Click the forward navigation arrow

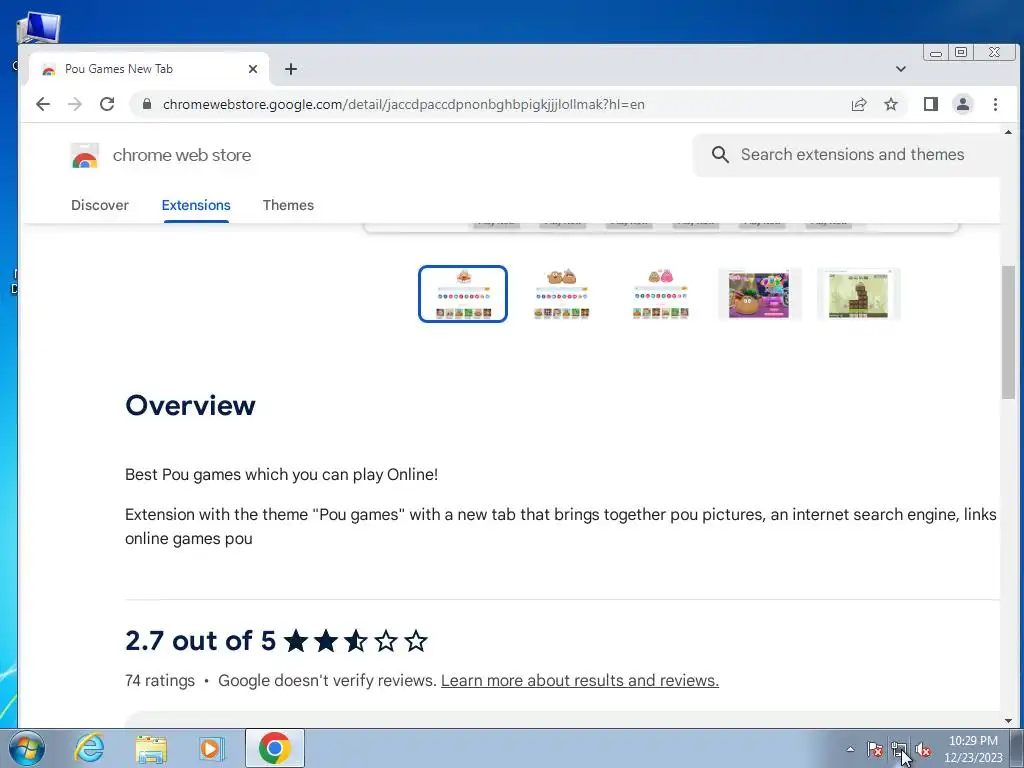click(x=75, y=104)
